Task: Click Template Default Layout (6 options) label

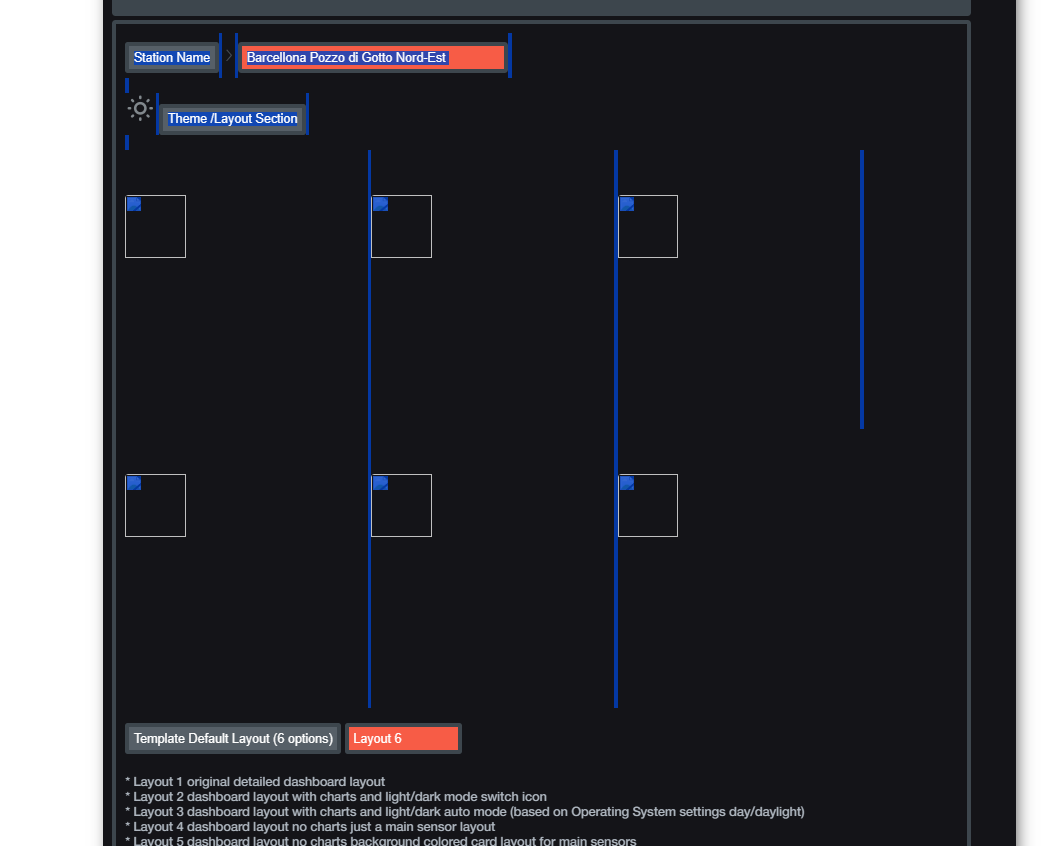Action: (x=233, y=738)
